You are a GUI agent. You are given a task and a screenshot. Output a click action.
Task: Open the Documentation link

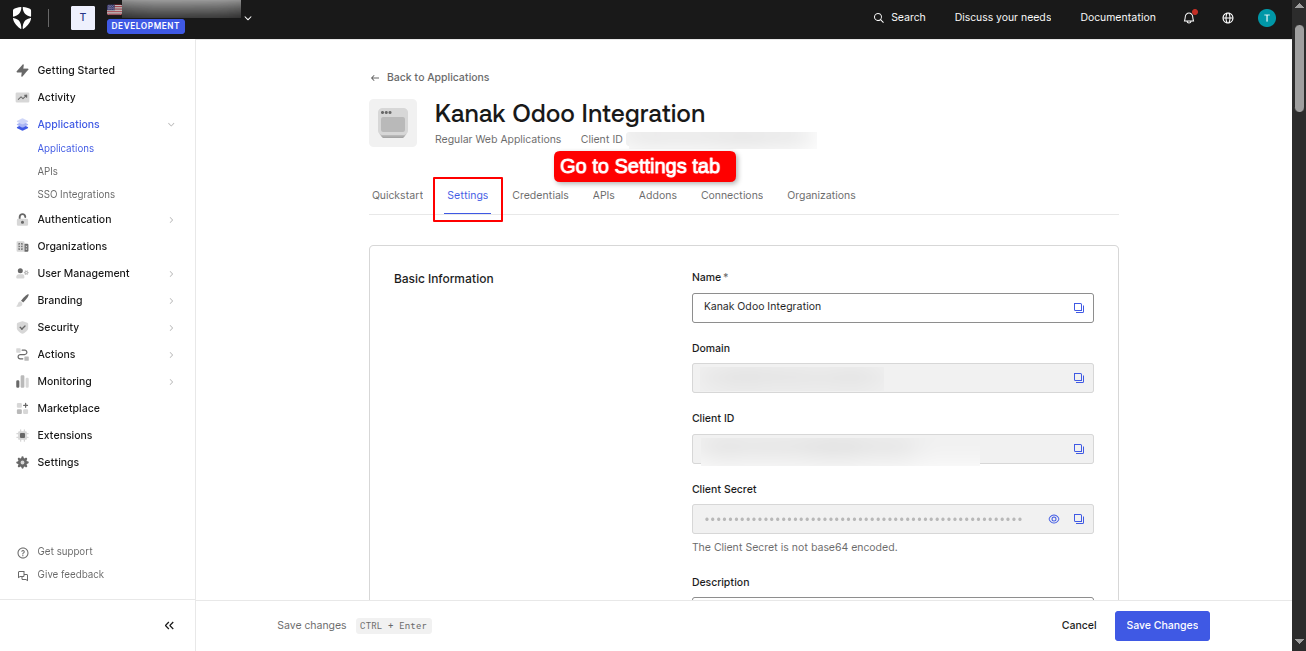(1118, 18)
